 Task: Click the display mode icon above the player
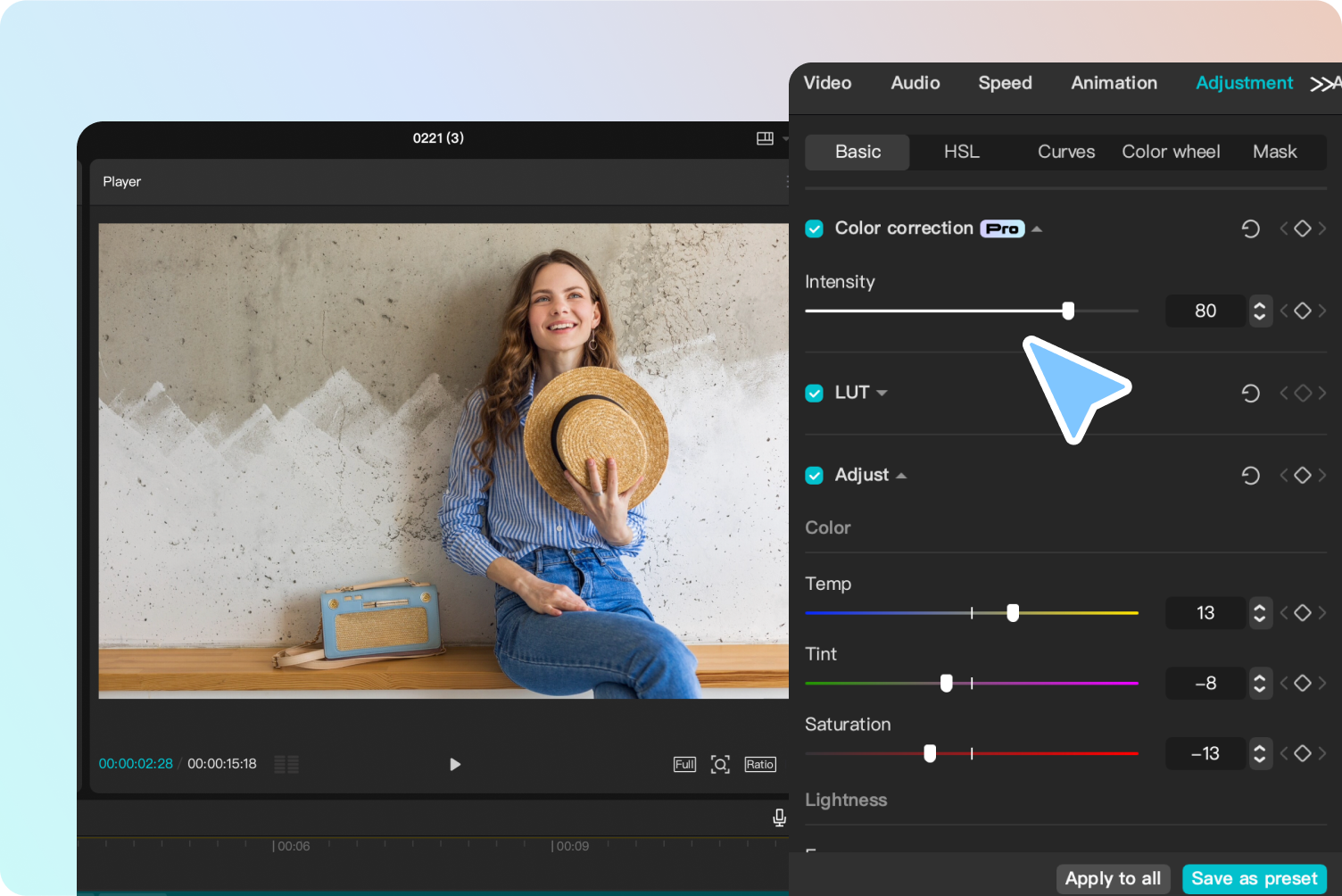click(765, 138)
